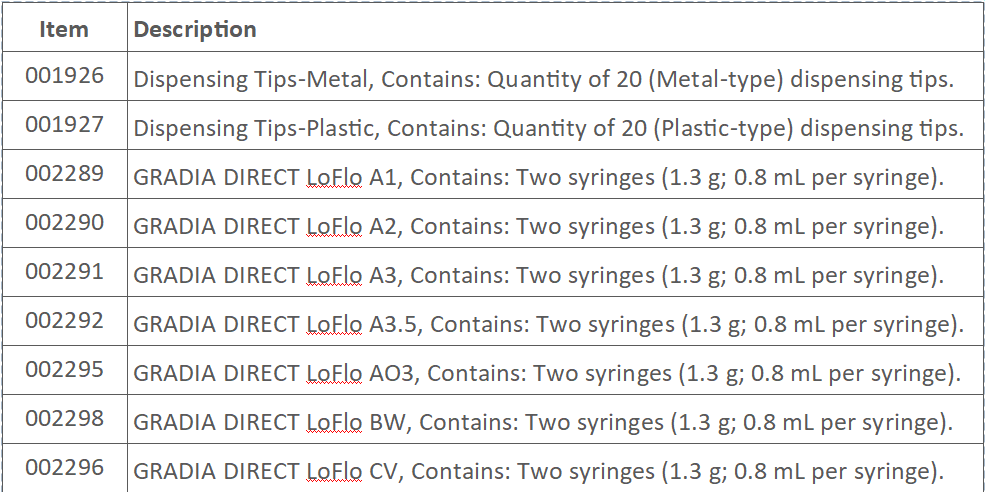The height and width of the screenshot is (492, 986).
Task: Click the GRADIA DIRECT LoFlo A3 description
Action: pyautogui.click(x=538, y=276)
